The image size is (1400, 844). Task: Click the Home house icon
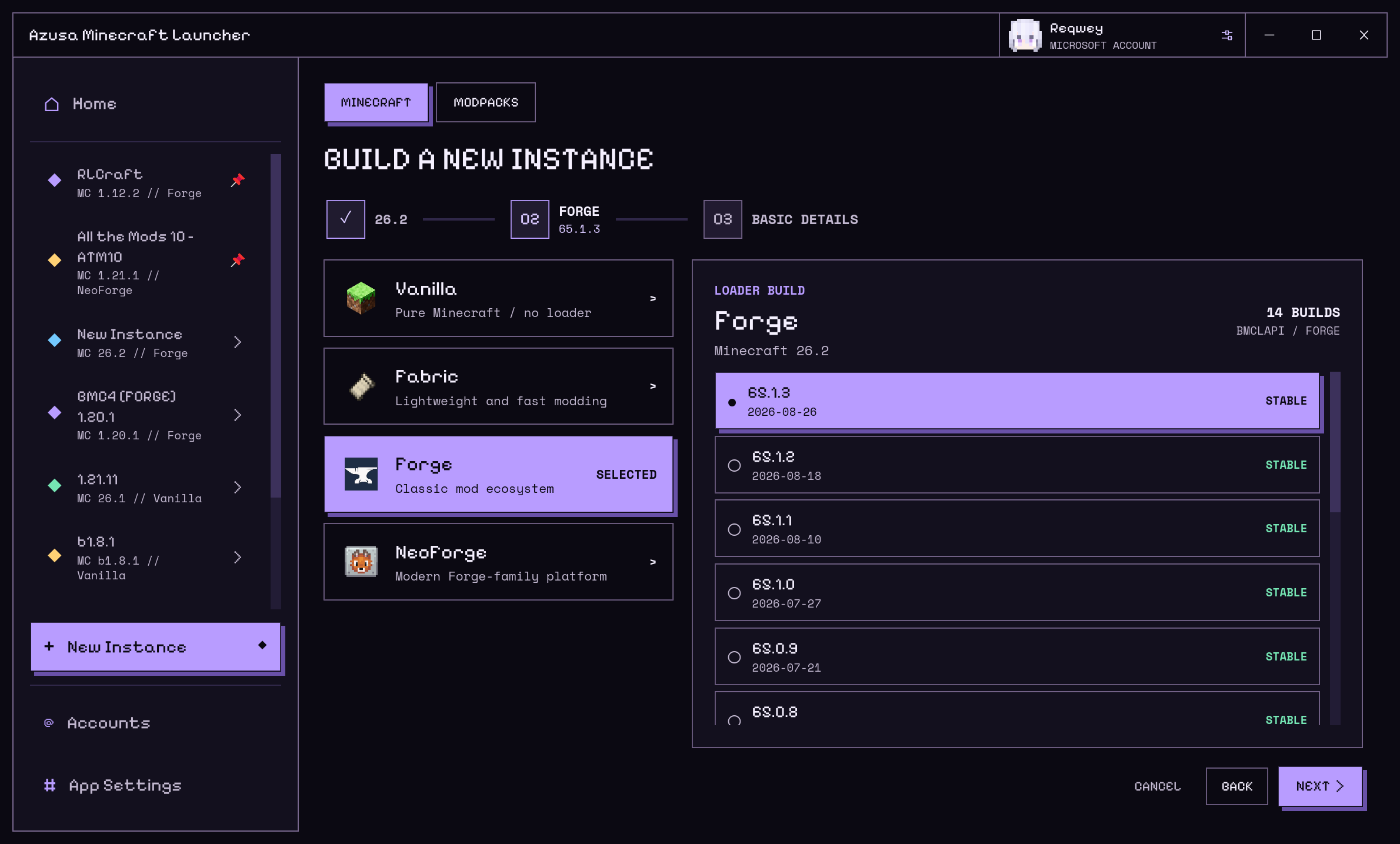coord(52,104)
